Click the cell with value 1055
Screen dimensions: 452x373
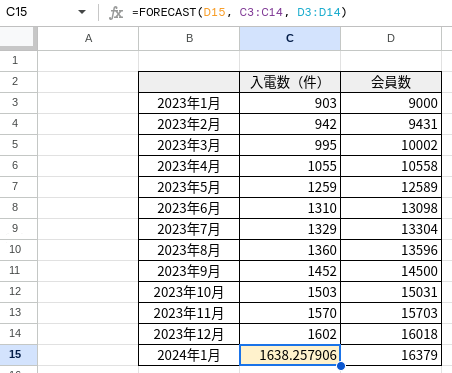coord(290,166)
